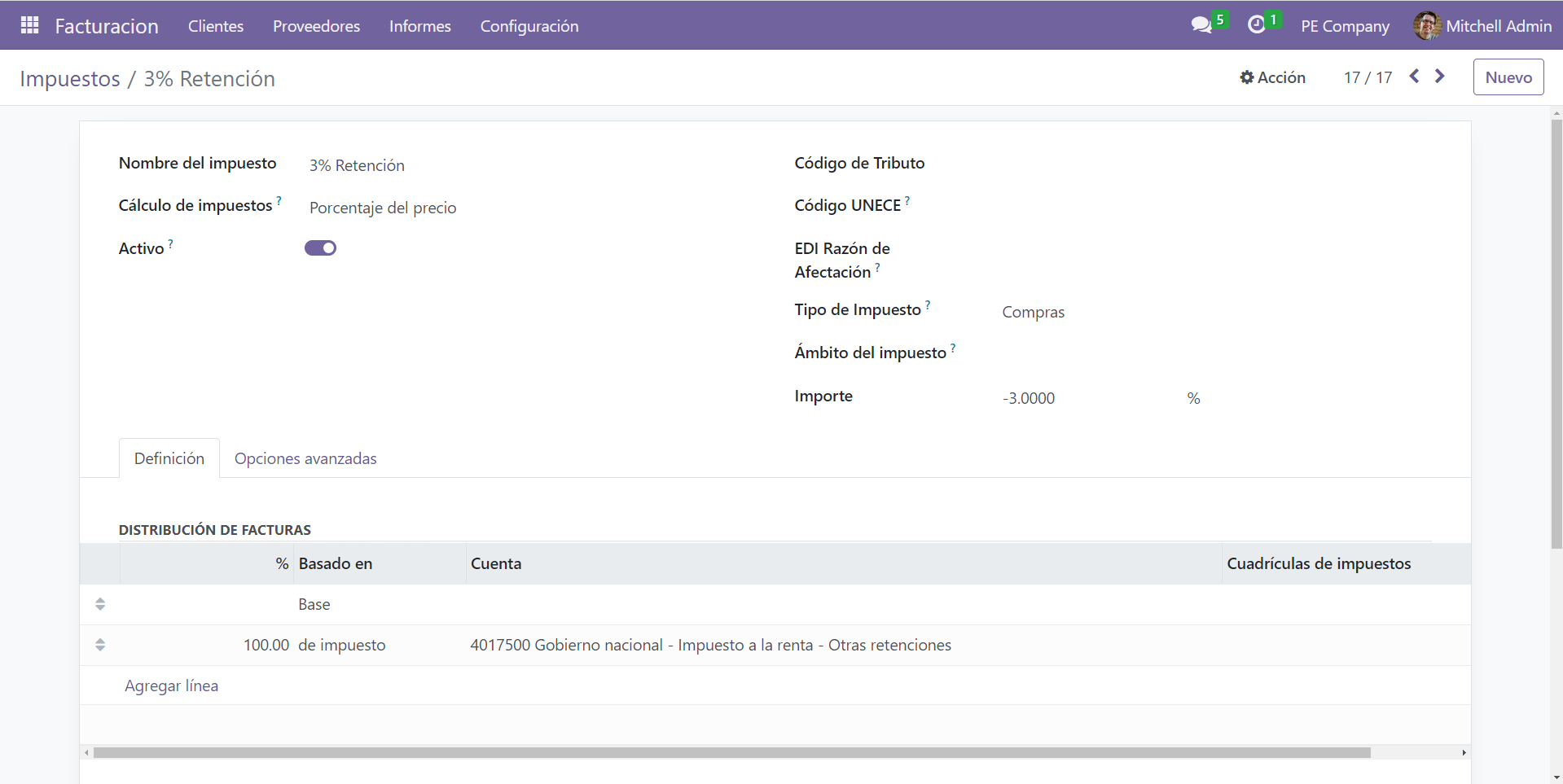Viewport: 1563px width, 784px height.
Task: Click the 17 / 17 pager counter
Action: pos(1368,77)
